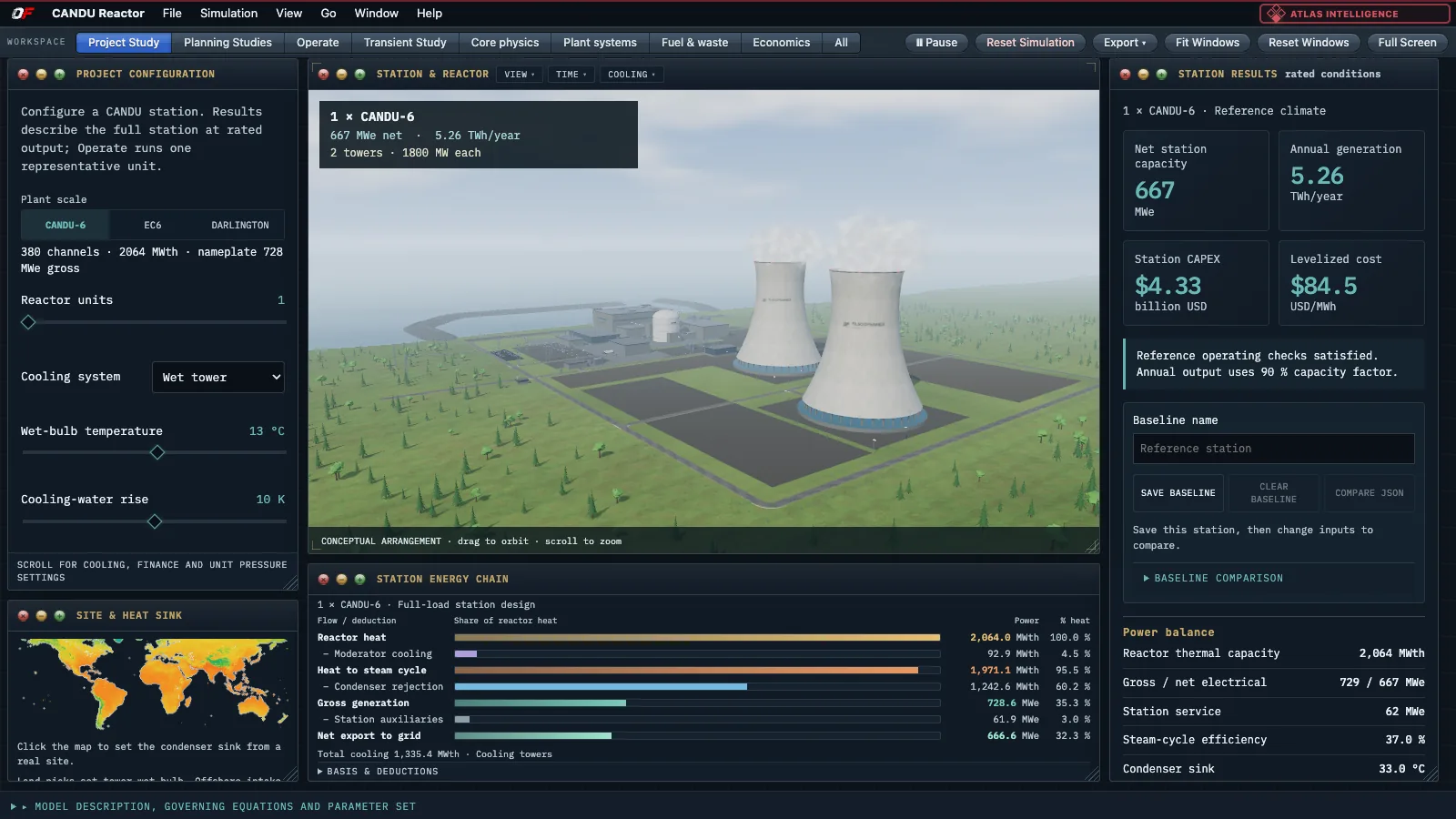Viewport: 1456px width, 819px height.
Task: Open the Cooling dropdown in Station & Reactor
Action: [x=632, y=75]
